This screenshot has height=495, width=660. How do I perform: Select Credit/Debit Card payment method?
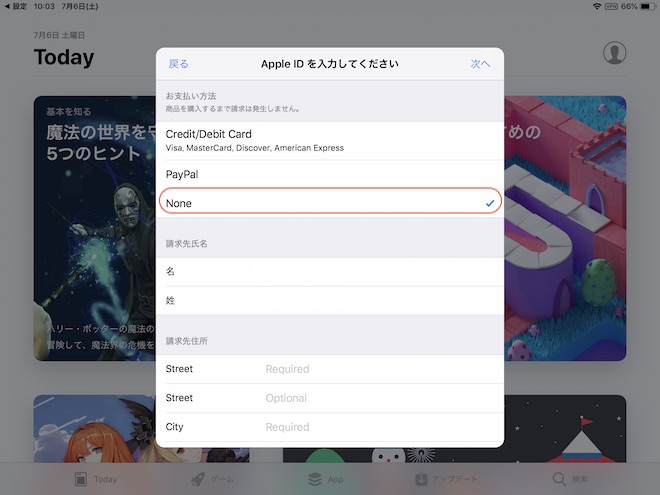click(330, 141)
